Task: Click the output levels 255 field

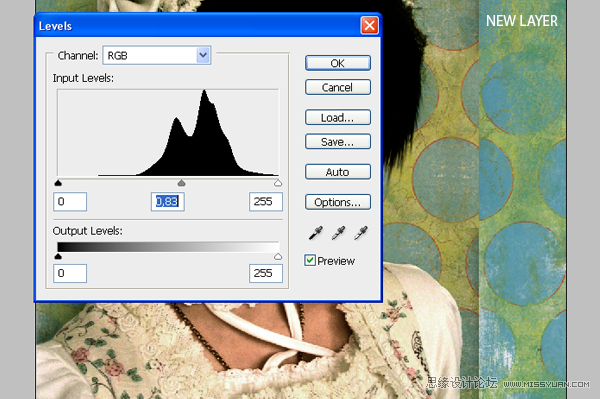Action: pos(266,274)
